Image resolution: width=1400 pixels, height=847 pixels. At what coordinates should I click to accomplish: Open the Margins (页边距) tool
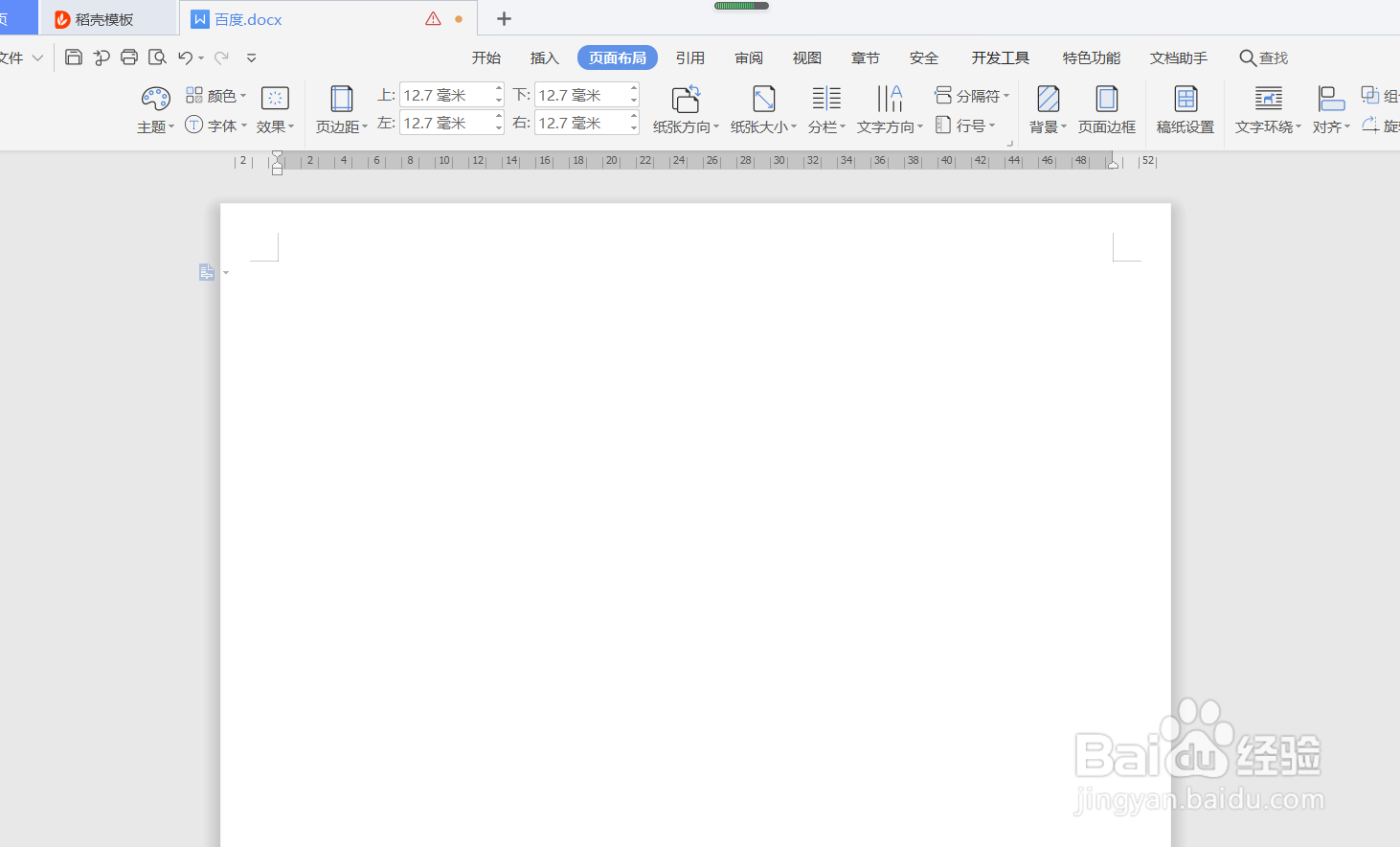pyautogui.click(x=342, y=109)
